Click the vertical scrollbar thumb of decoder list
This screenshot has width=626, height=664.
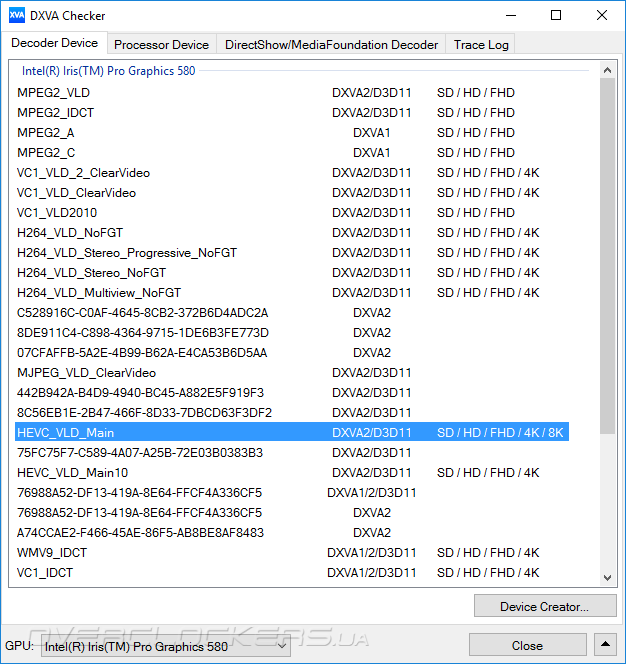click(x=607, y=256)
